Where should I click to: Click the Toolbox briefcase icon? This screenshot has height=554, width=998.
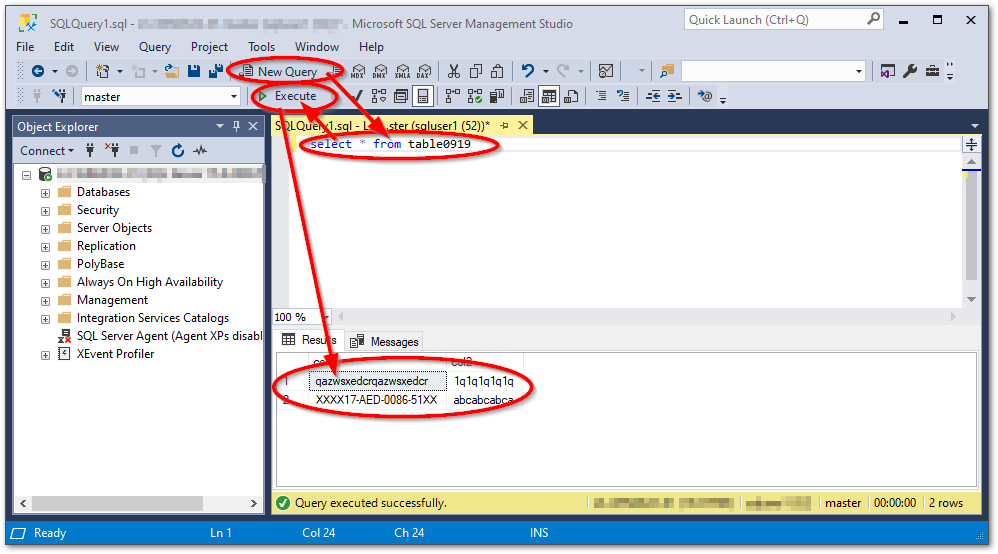[x=932, y=71]
